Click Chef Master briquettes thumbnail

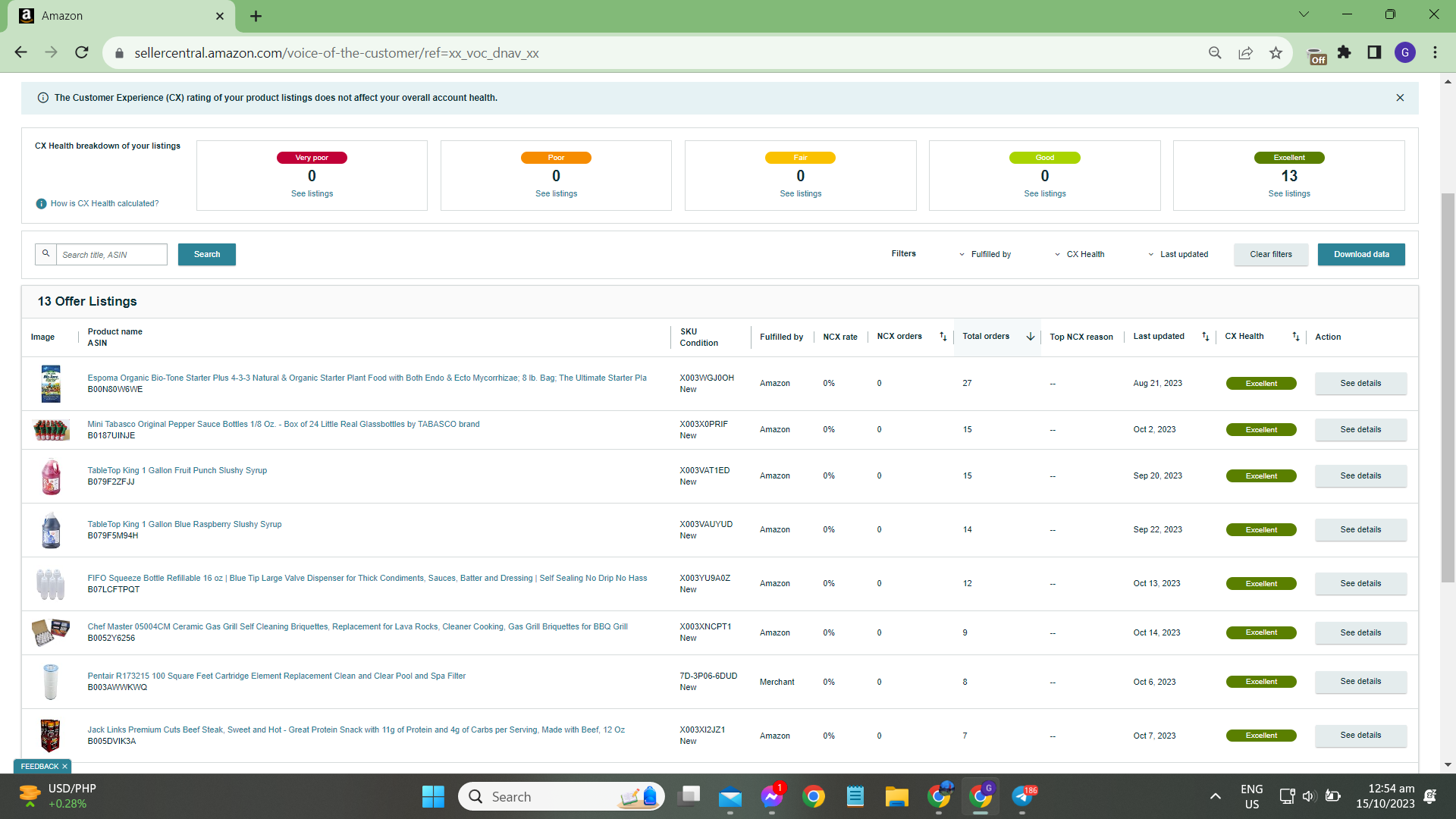tap(51, 632)
